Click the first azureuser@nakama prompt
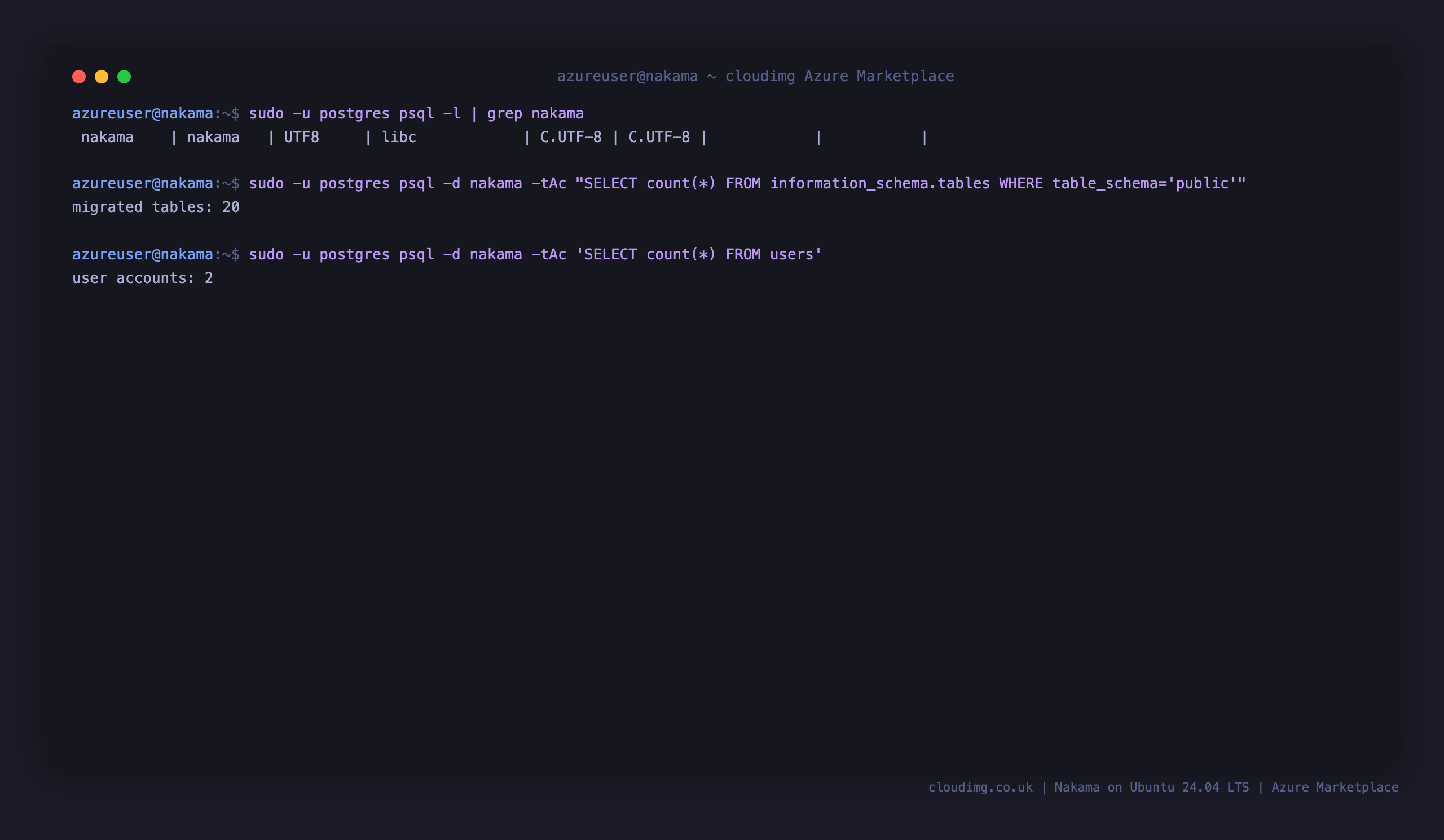This screenshot has width=1444, height=840. click(x=143, y=113)
